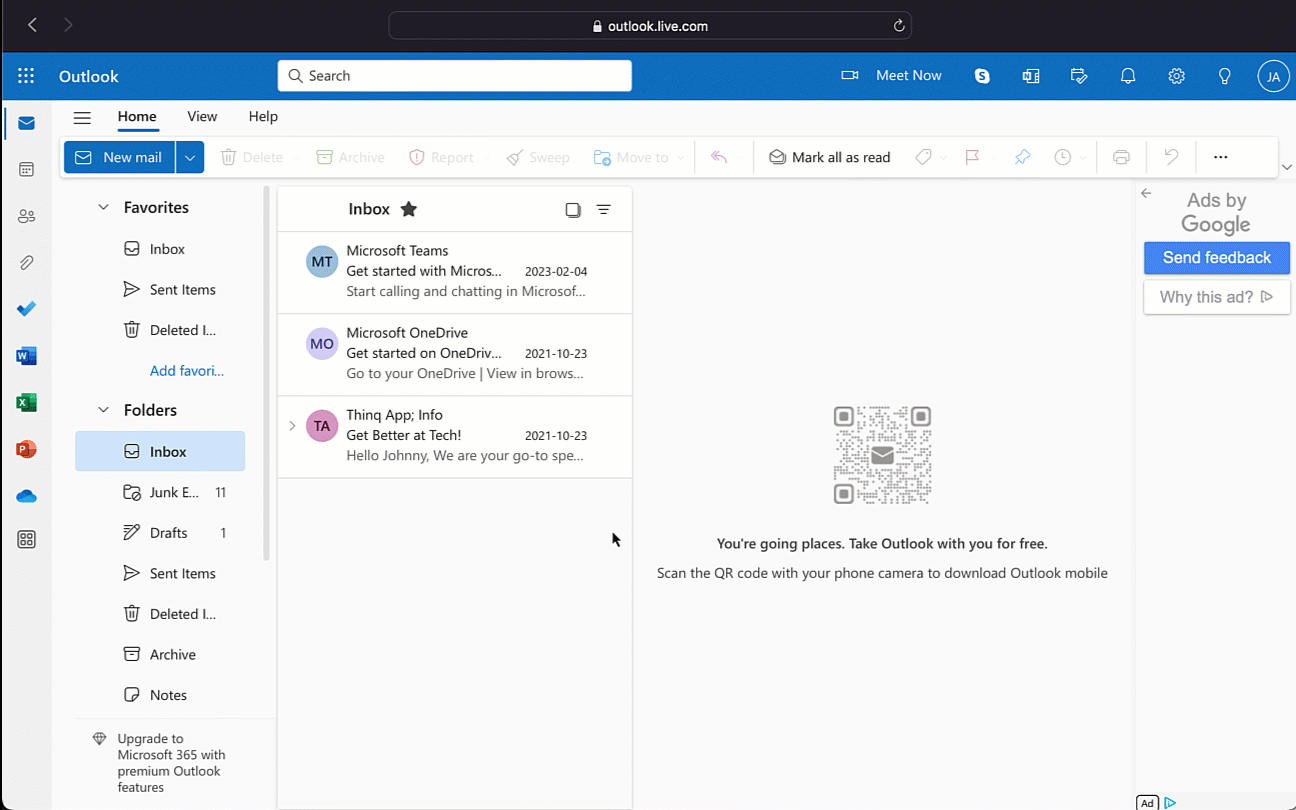Screen dimensions: 1296x810
Task: Click Add favorite link
Action: pyautogui.click(x=187, y=370)
